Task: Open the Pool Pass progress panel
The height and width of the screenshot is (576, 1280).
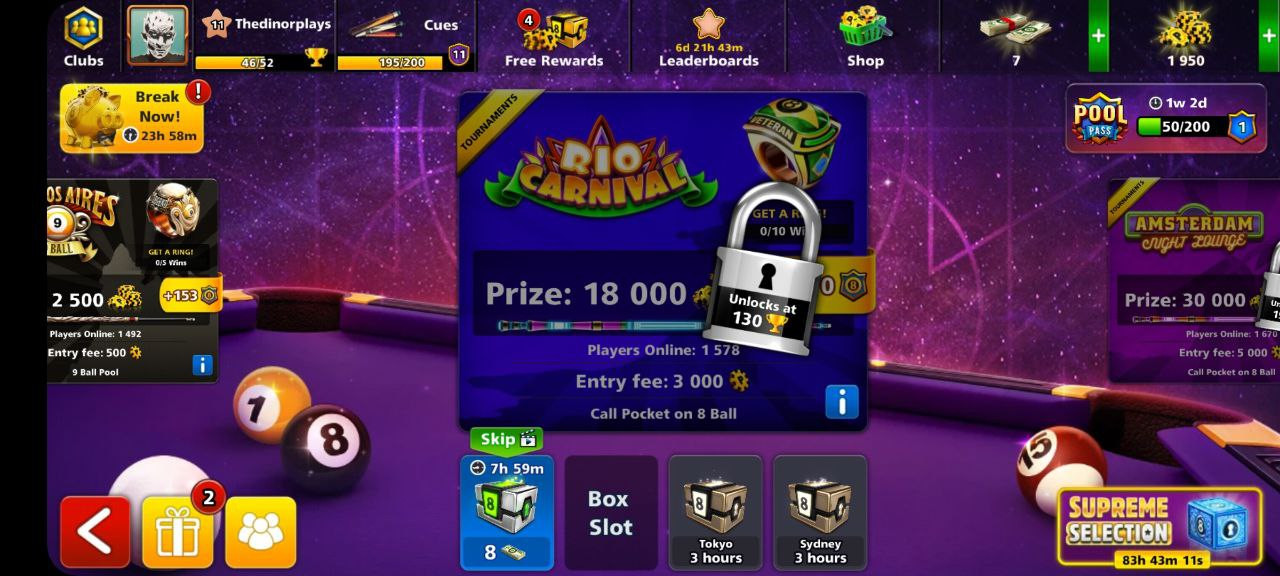Action: click(1166, 118)
